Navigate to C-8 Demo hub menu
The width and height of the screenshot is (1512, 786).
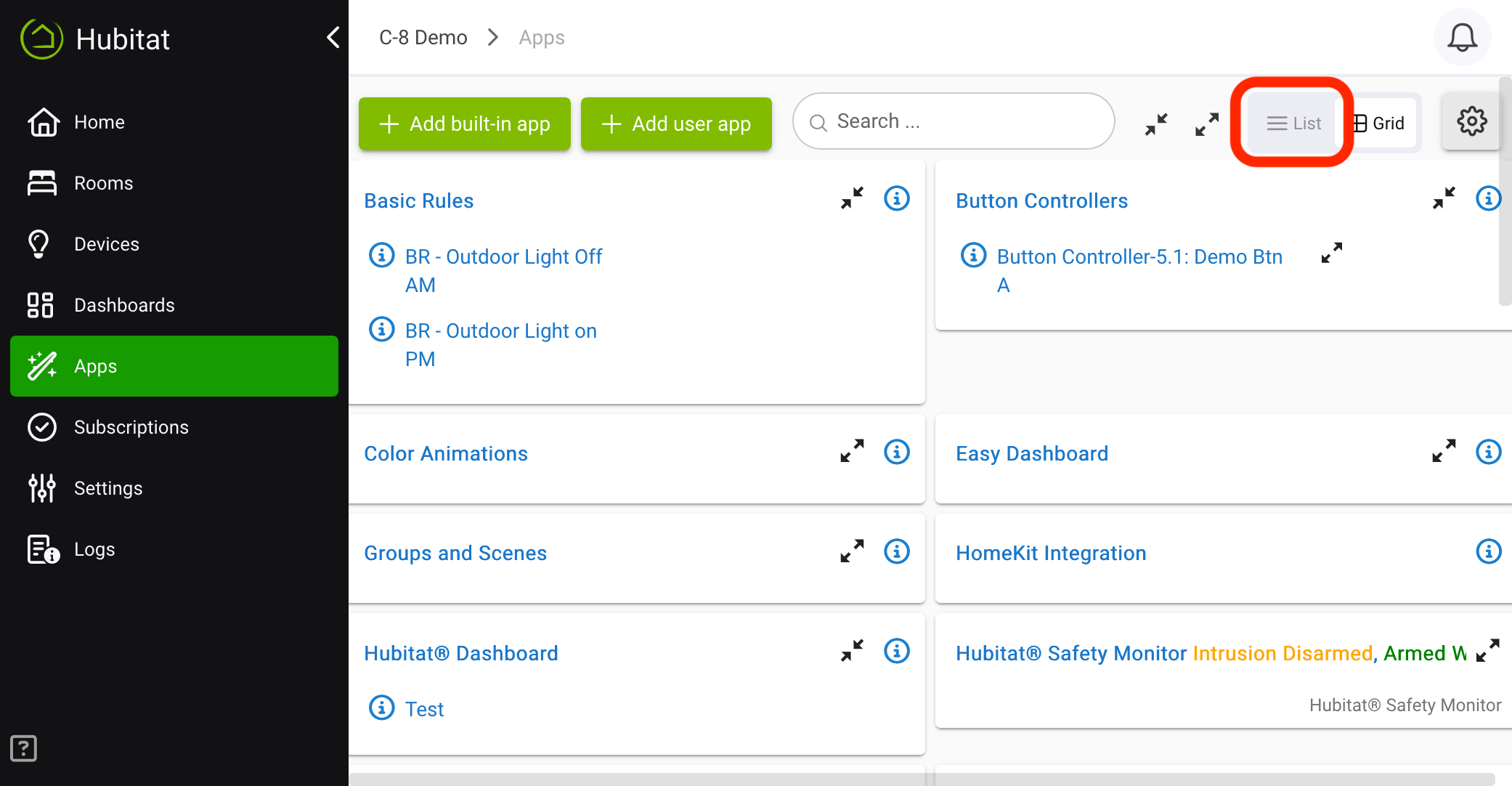(x=421, y=38)
